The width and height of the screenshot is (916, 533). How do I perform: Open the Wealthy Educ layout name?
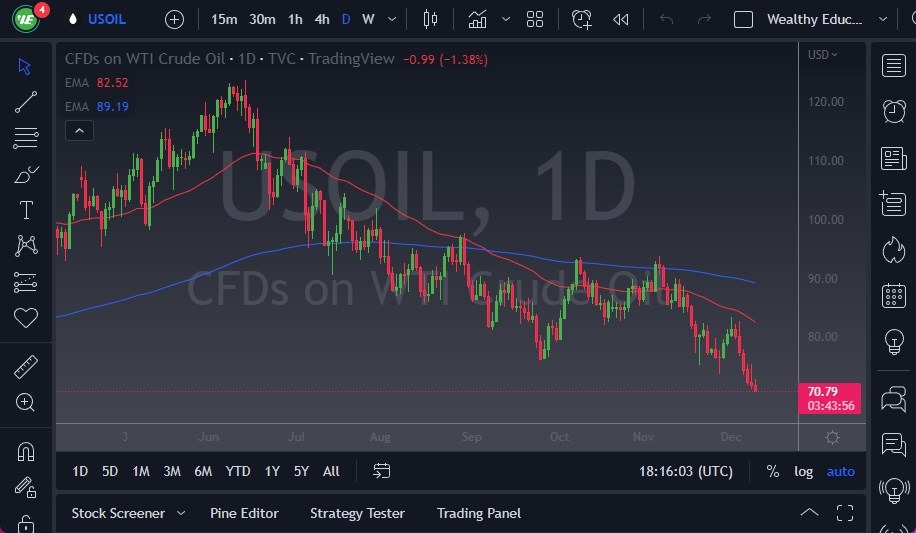pos(814,19)
